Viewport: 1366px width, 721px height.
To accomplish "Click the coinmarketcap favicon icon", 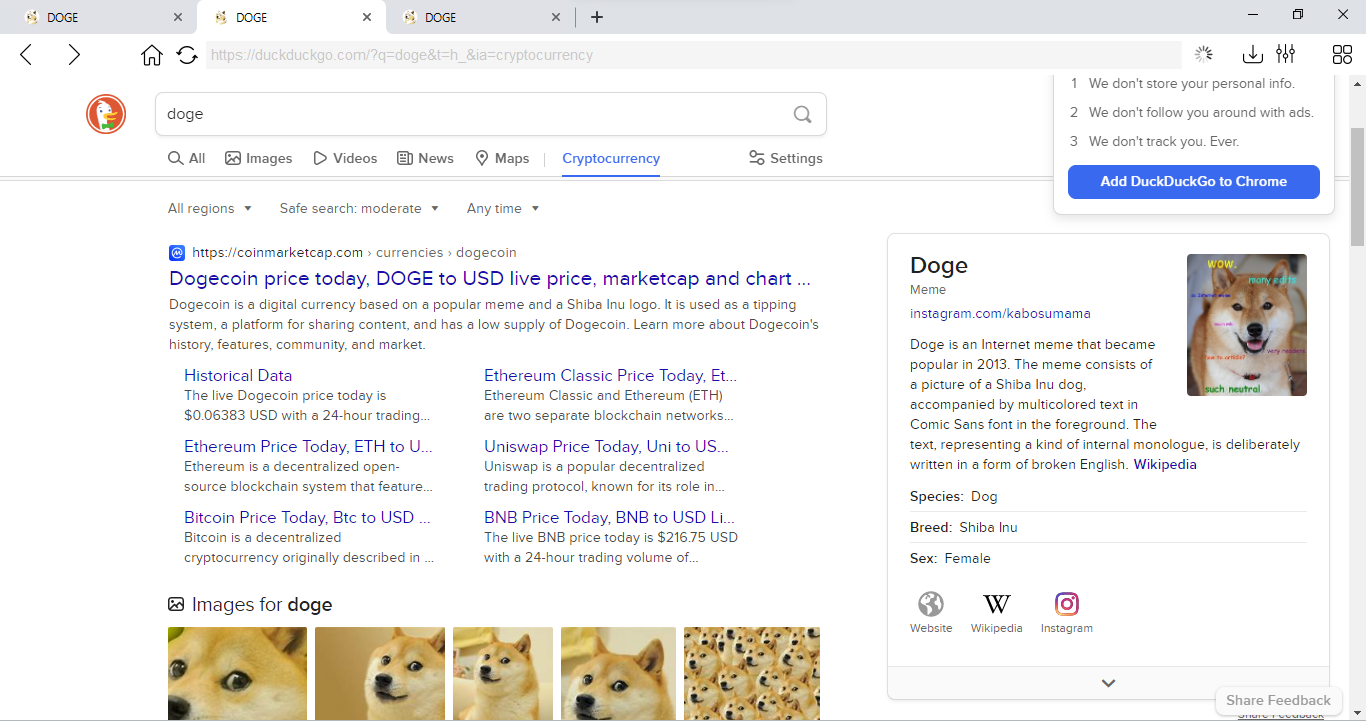I will point(177,252).
